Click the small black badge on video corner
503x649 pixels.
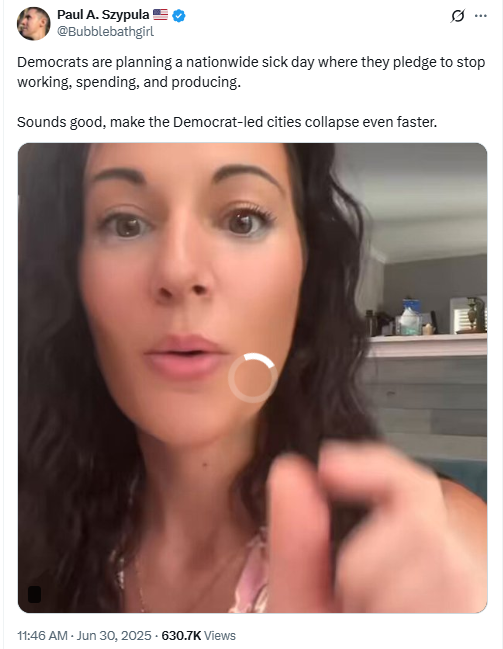coord(34,594)
